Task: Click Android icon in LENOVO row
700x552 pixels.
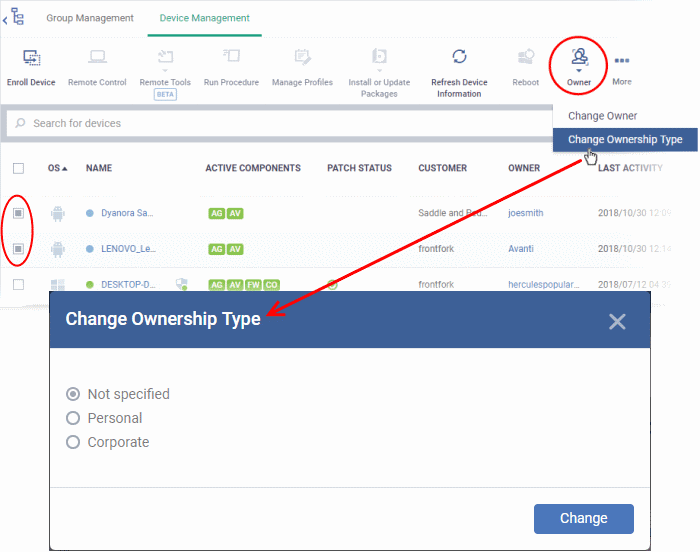Action: 58,249
